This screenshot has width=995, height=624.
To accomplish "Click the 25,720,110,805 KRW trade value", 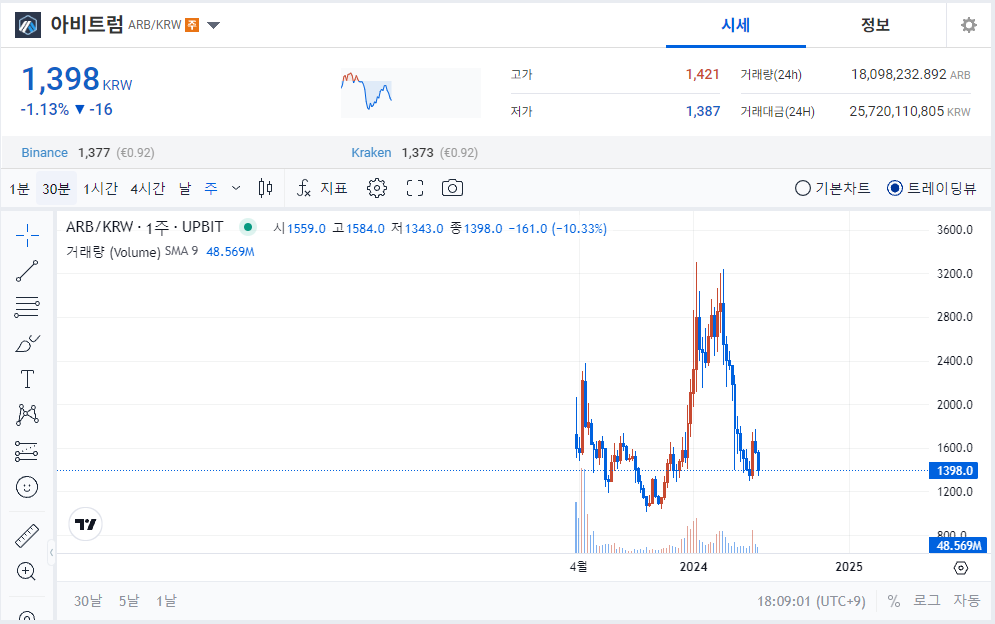I will (910, 111).
